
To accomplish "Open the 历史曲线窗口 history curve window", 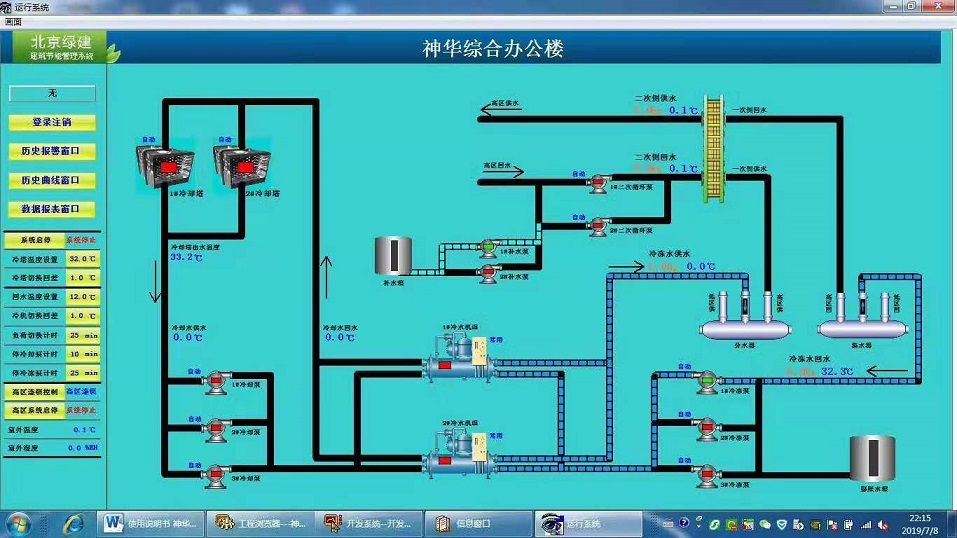I will click(52, 181).
